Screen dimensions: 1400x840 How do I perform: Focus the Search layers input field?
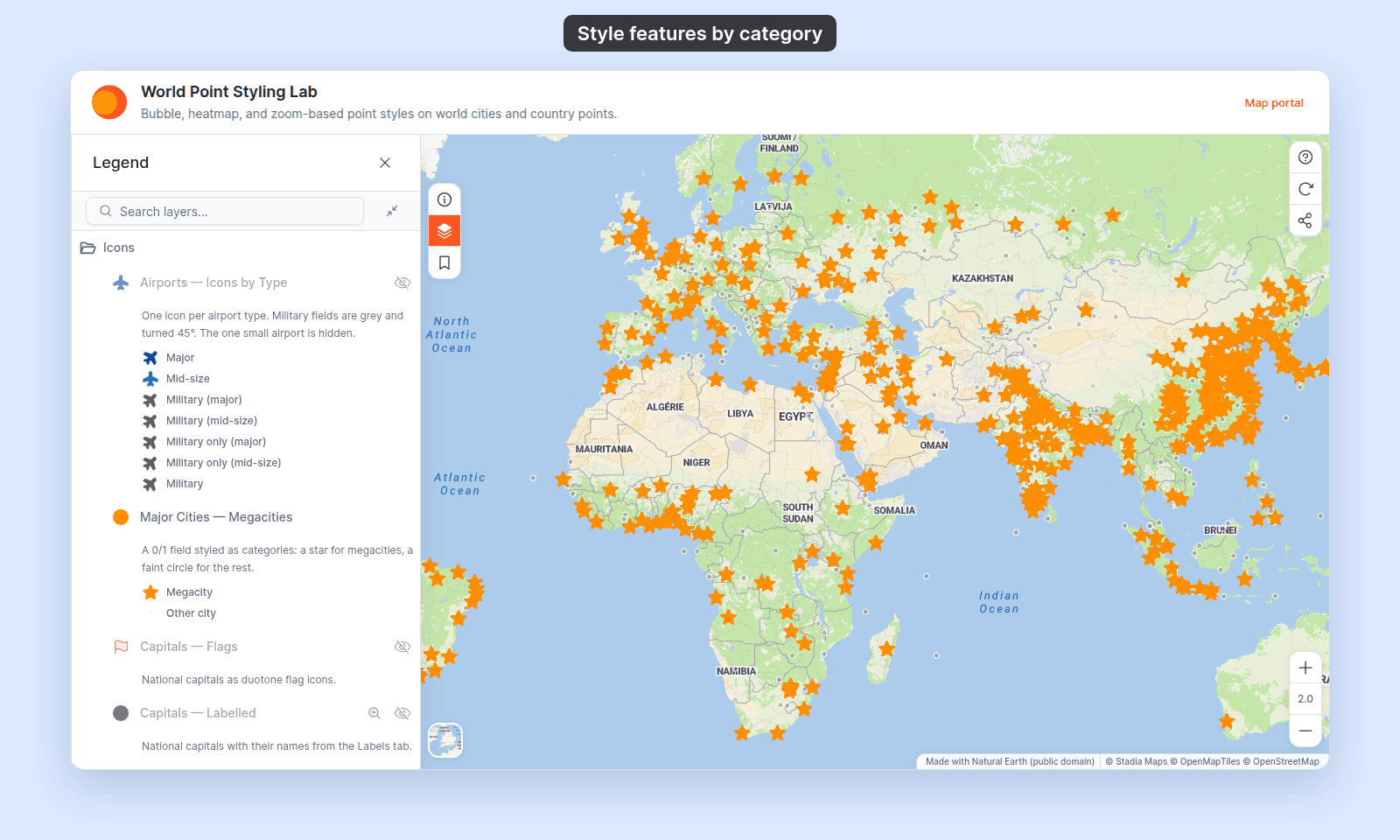coord(225,211)
